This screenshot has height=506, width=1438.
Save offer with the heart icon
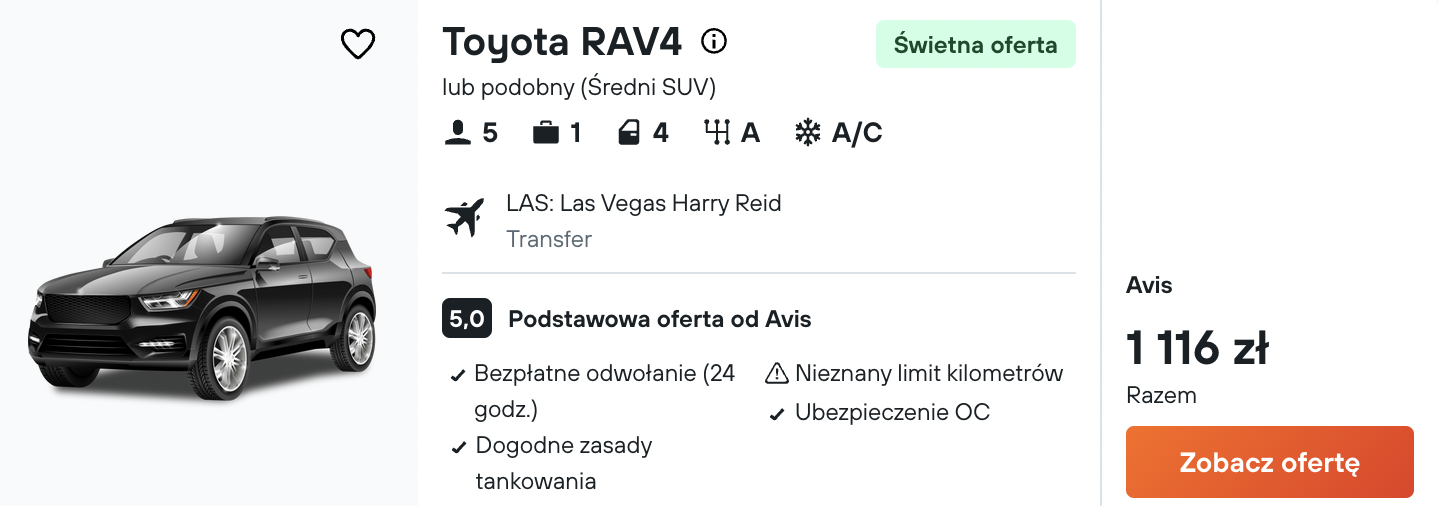[x=357, y=44]
